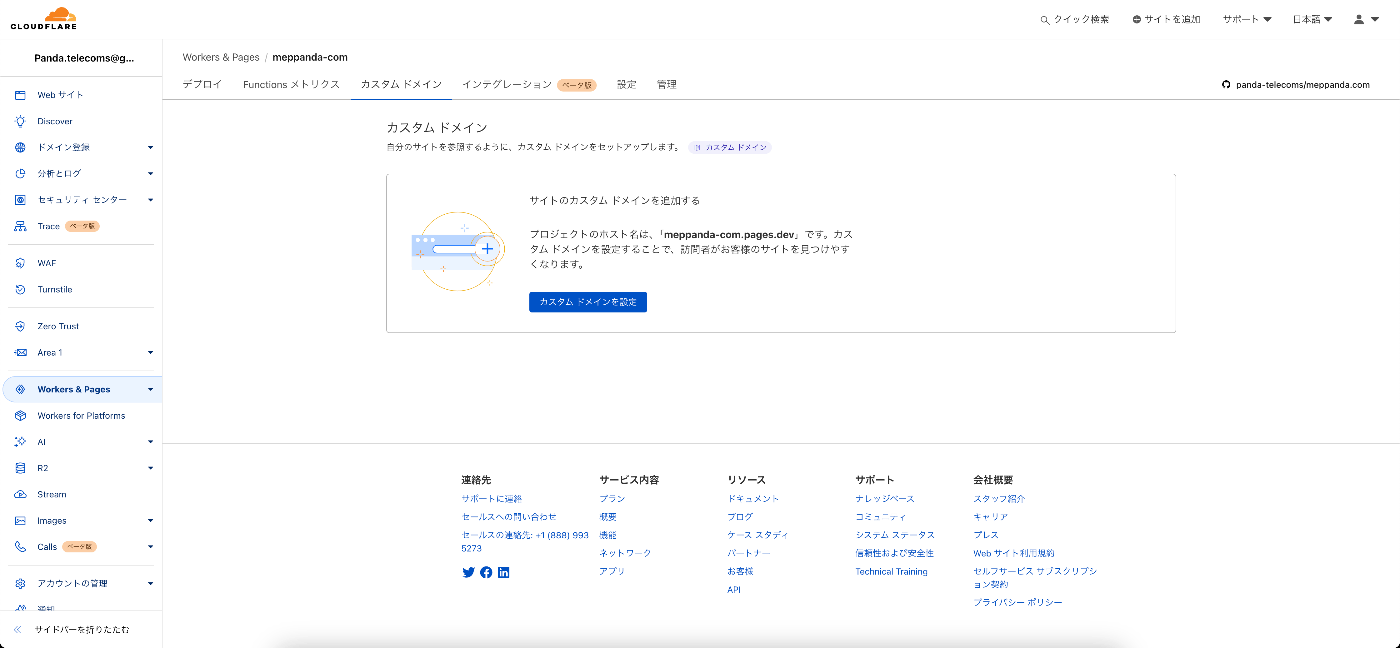Open footer API link

pos(734,590)
